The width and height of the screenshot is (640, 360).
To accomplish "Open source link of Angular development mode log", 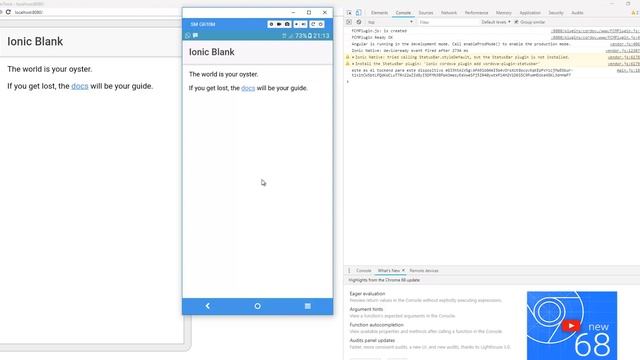I will [x=625, y=44].
